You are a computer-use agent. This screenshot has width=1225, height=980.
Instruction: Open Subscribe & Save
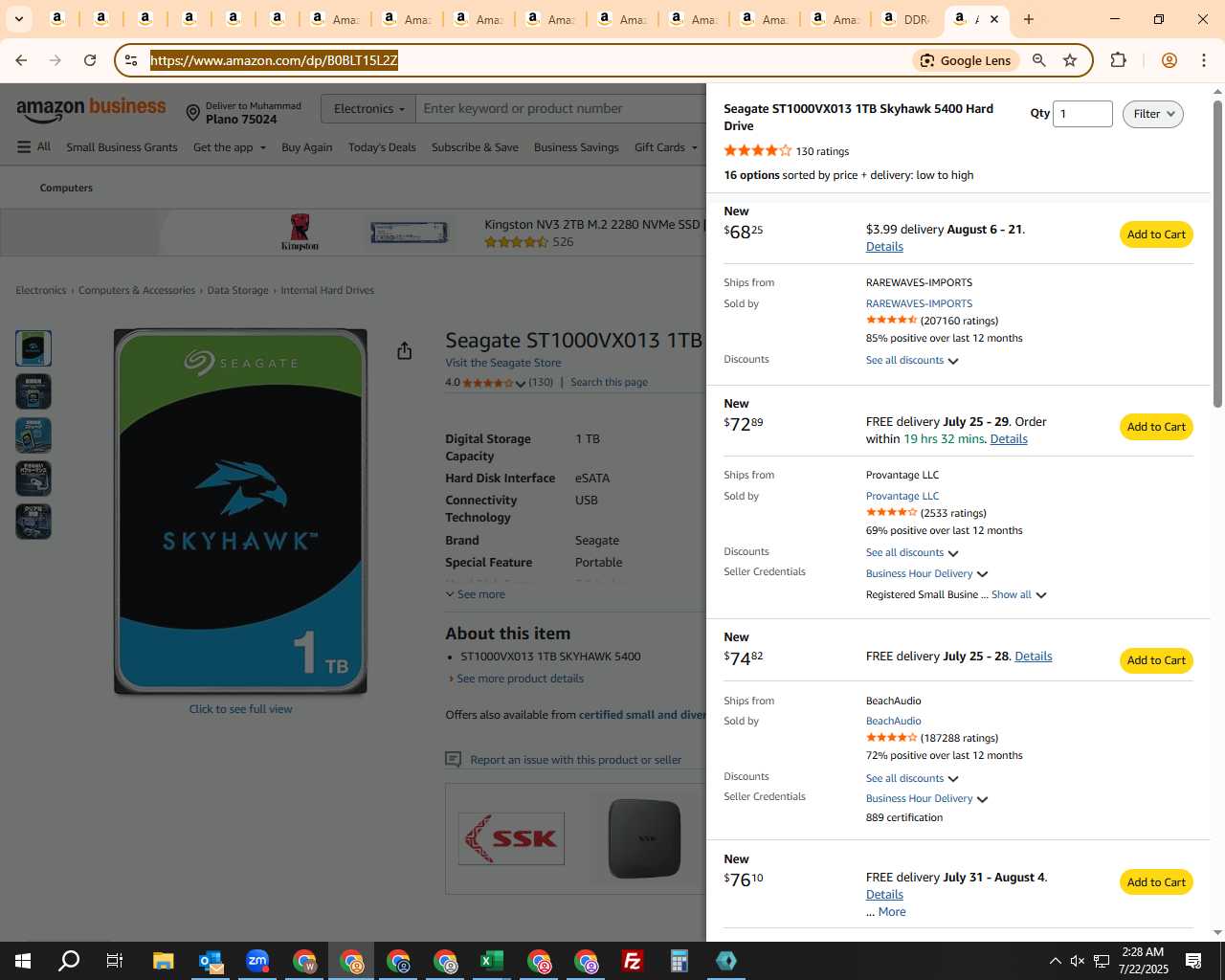tap(475, 147)
